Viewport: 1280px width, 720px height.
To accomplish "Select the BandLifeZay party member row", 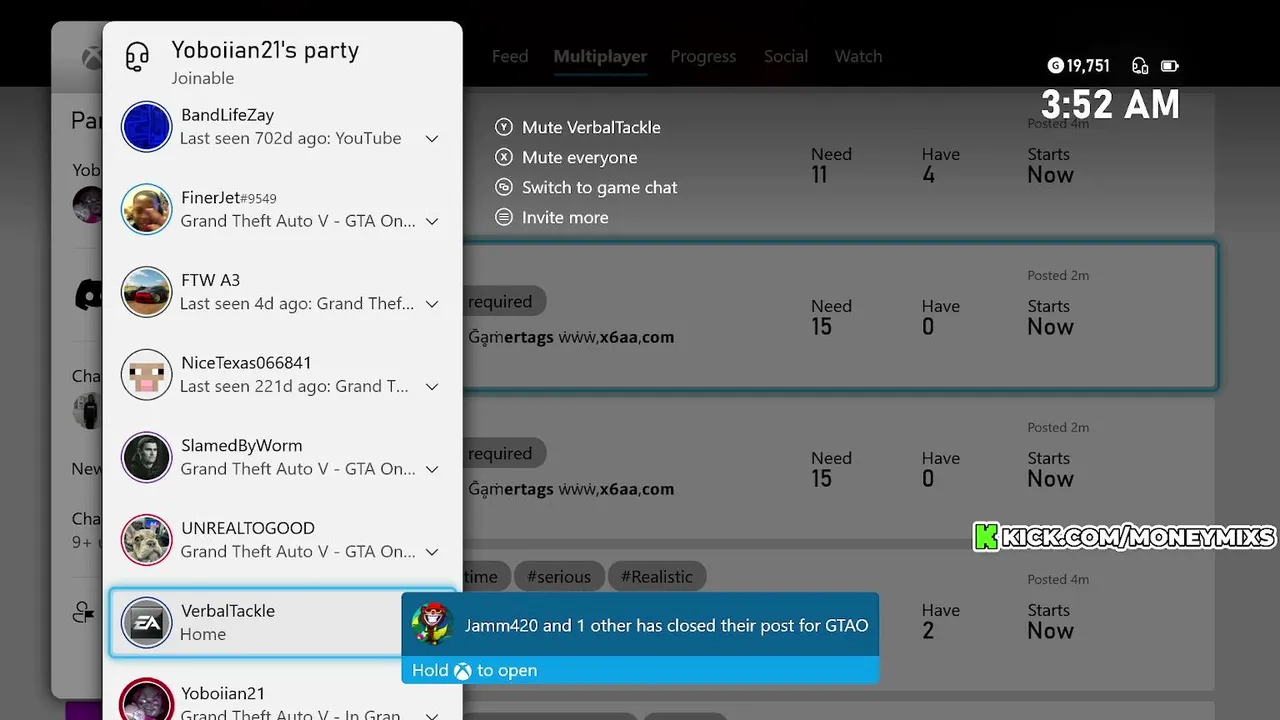I will (x=282, y=127).
